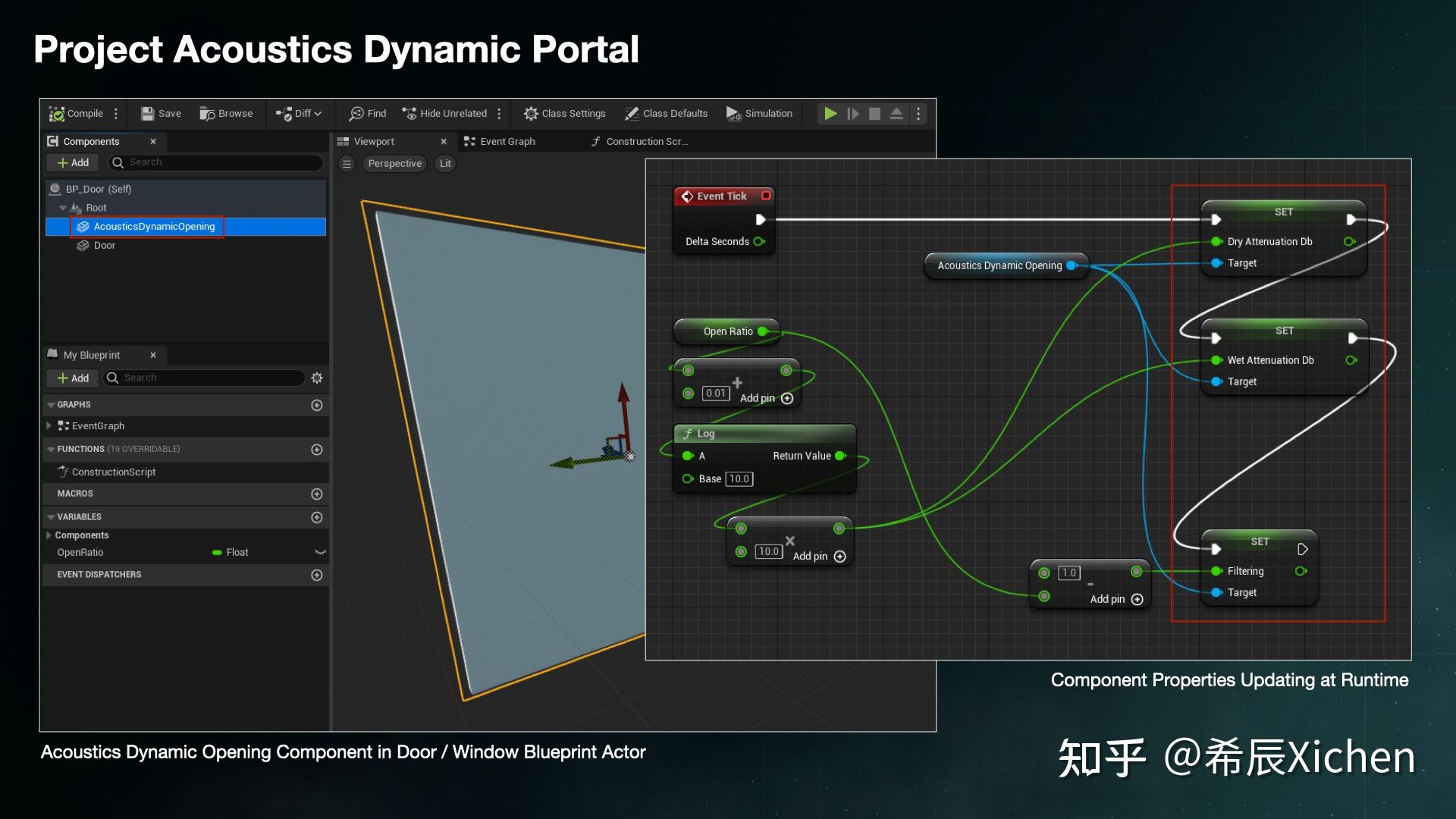Stop the Event Tick node breakpoint toggle
This screenshot has width=1456, height=819.
(766, 196)
